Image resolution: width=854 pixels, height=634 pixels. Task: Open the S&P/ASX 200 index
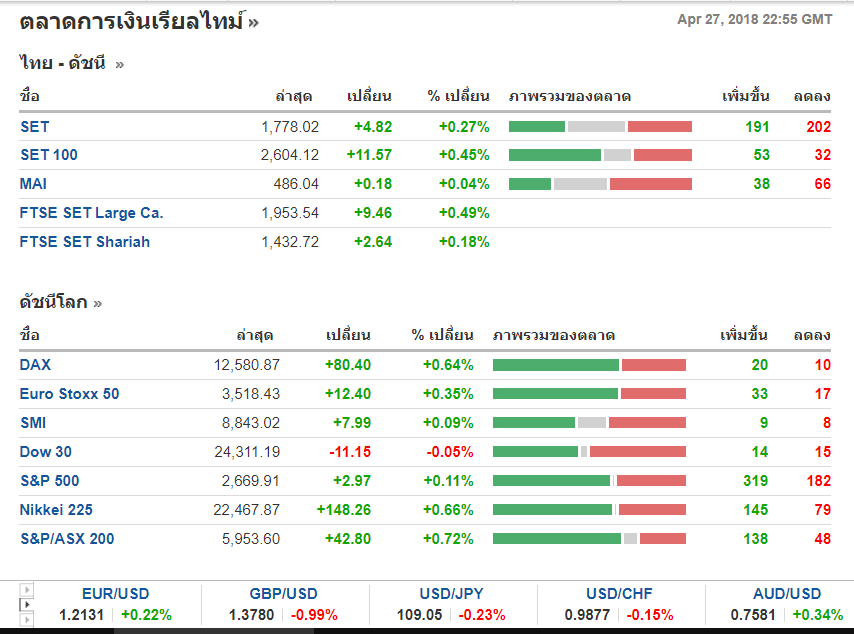66,539
